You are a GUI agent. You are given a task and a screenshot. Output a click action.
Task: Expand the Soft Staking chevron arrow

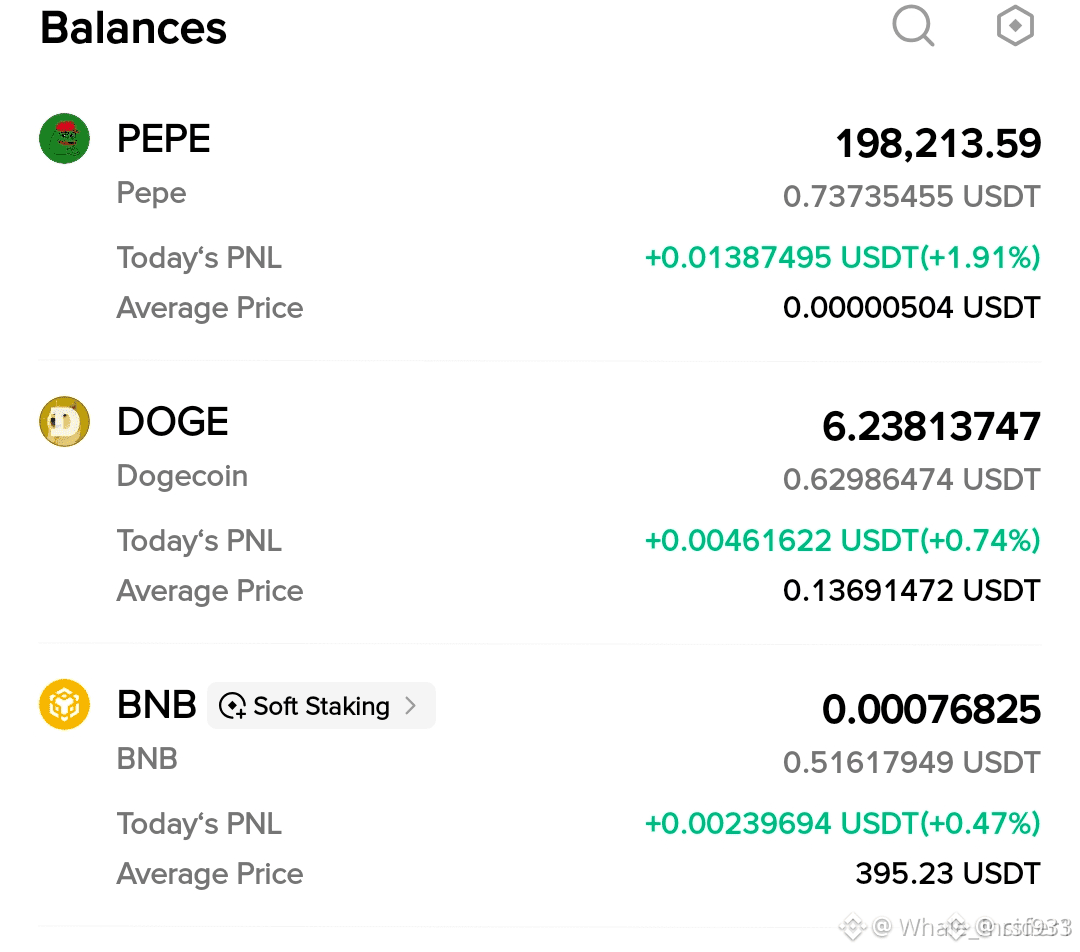click(411, 705)
